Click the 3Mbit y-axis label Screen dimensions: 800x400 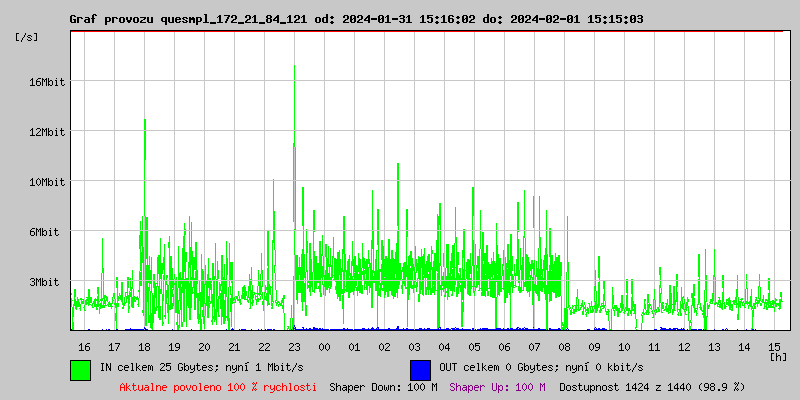(46, 282)
